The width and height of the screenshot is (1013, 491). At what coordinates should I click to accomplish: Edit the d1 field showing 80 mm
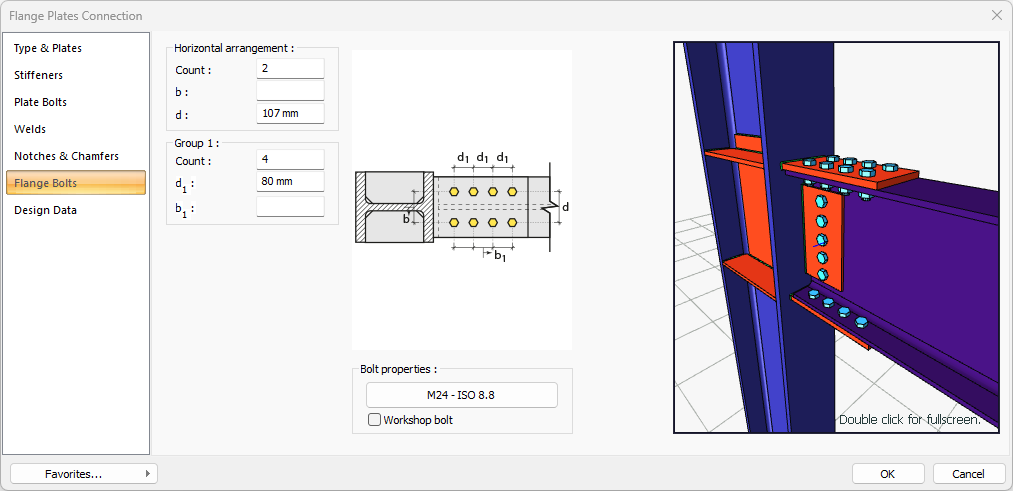[290, 182]
